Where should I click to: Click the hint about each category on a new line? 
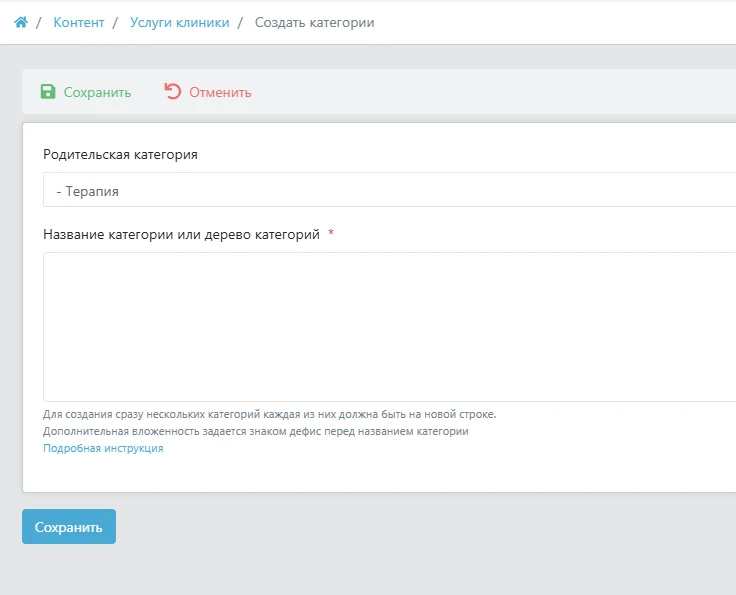(269, 414)
